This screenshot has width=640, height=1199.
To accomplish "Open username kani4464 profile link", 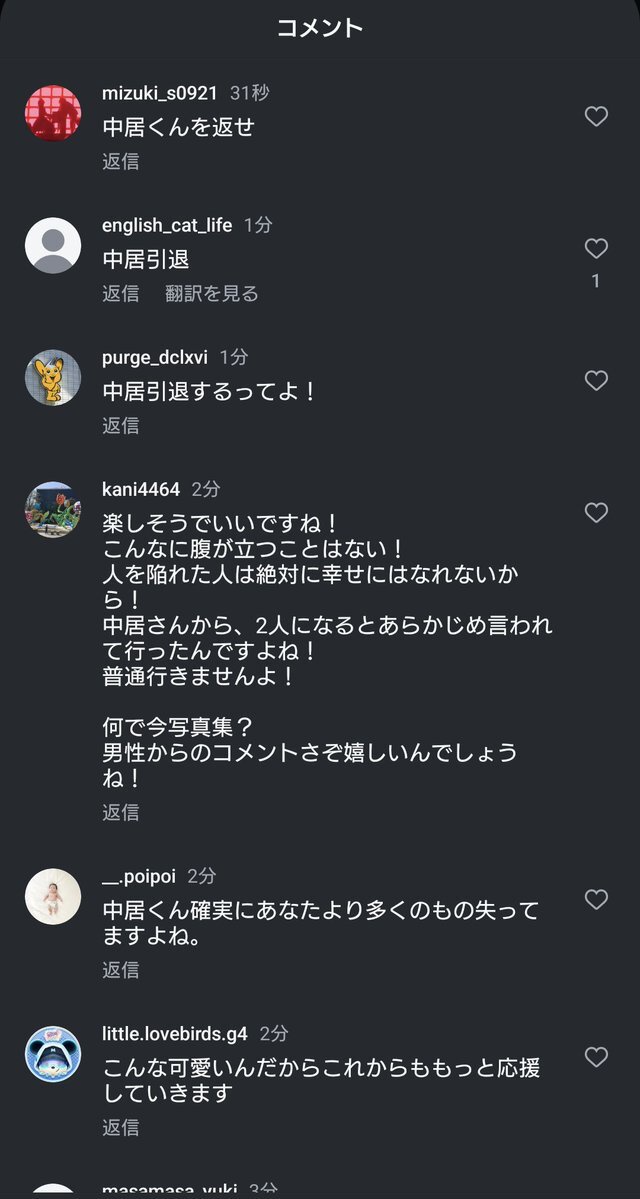I will coord(141,489).
